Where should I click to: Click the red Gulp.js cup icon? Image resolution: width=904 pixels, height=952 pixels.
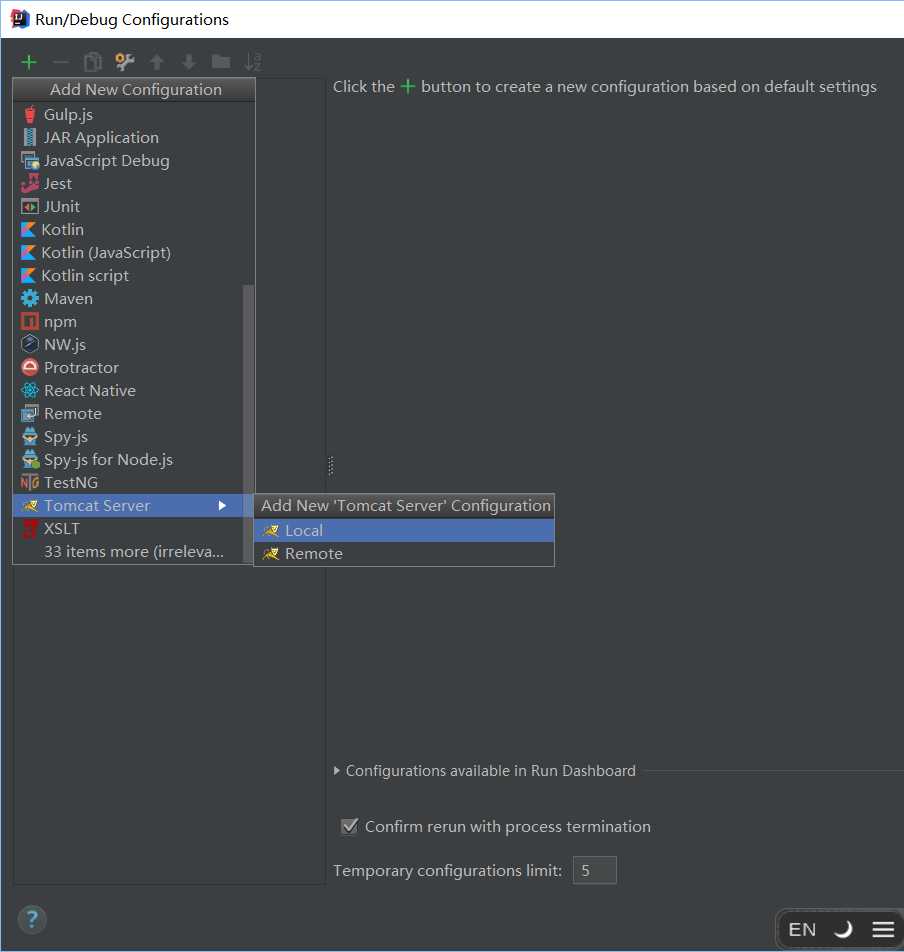click(30, 114)
